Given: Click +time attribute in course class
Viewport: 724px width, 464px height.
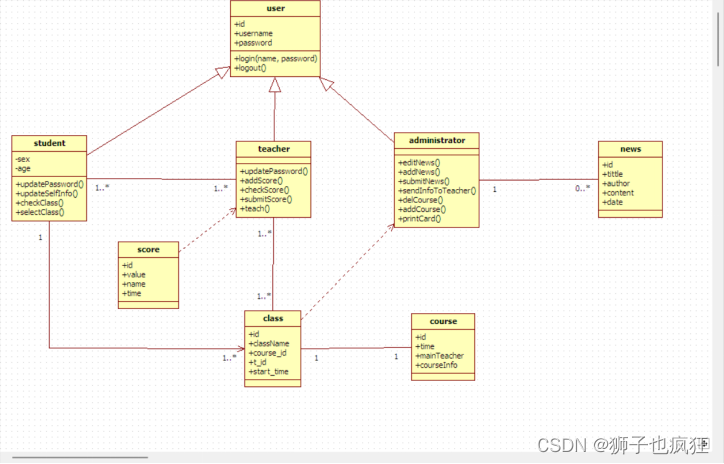Looking at the screenshot, I should pyautogui.click(x=425, y=346).
